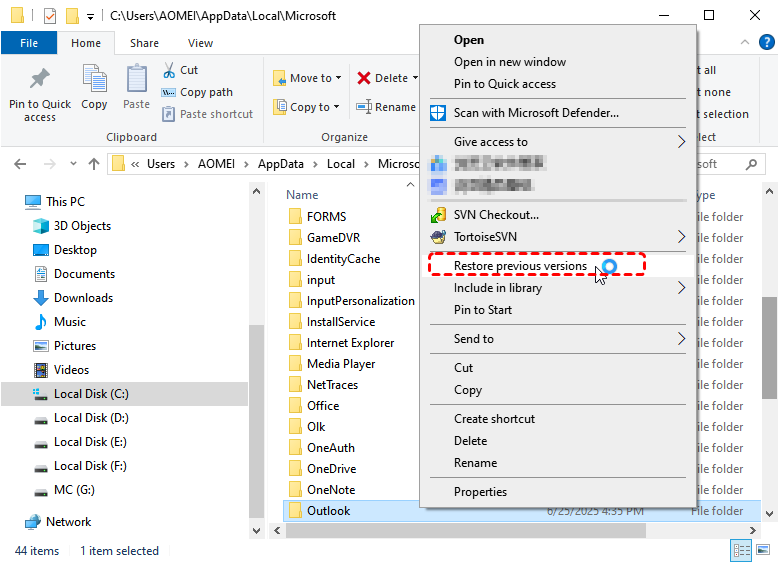This screenshot has height=563, width=779.
Task: Choose Open in new window
Action: point(510,62)
